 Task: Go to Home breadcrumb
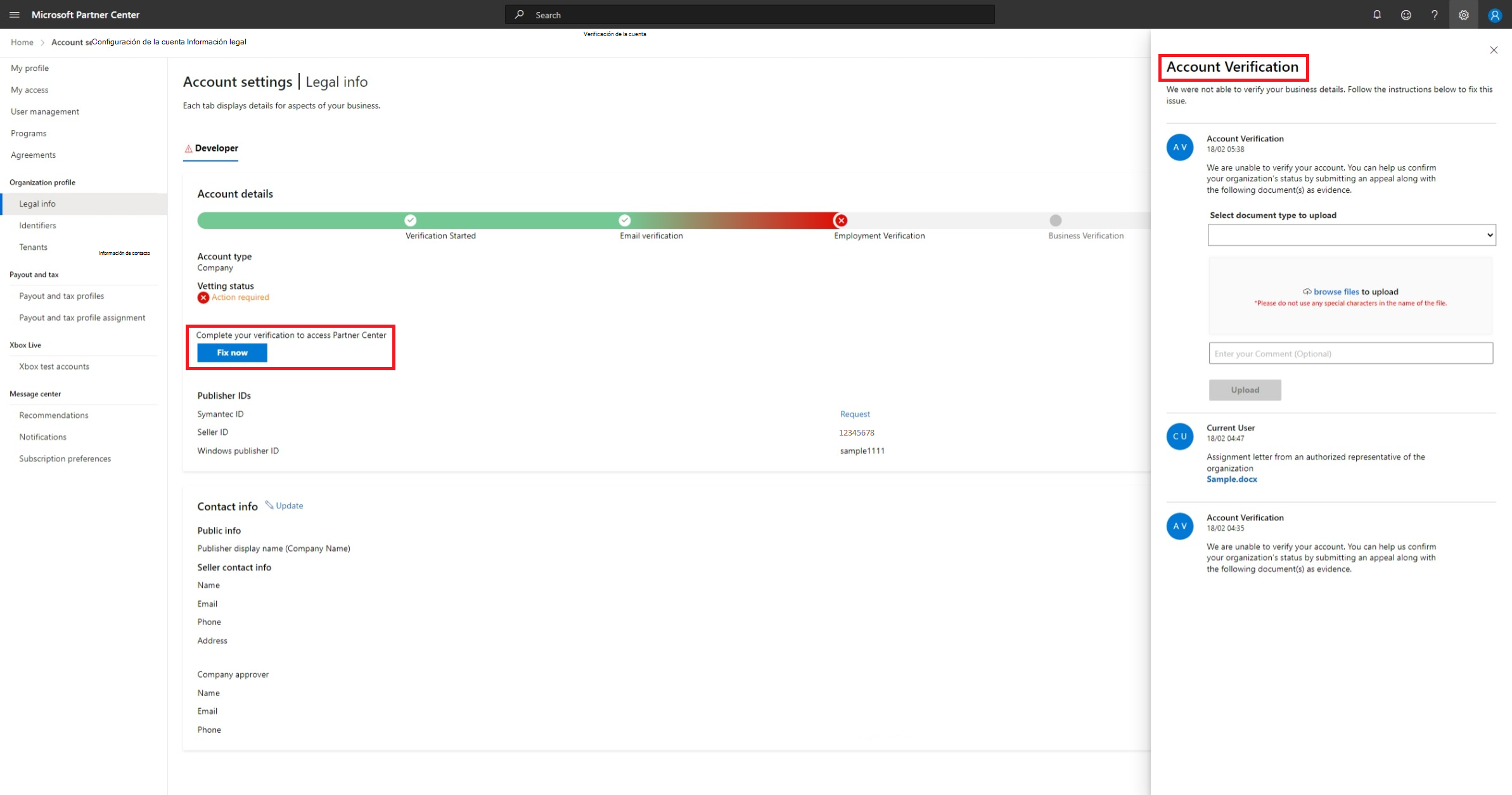(22, 42)
